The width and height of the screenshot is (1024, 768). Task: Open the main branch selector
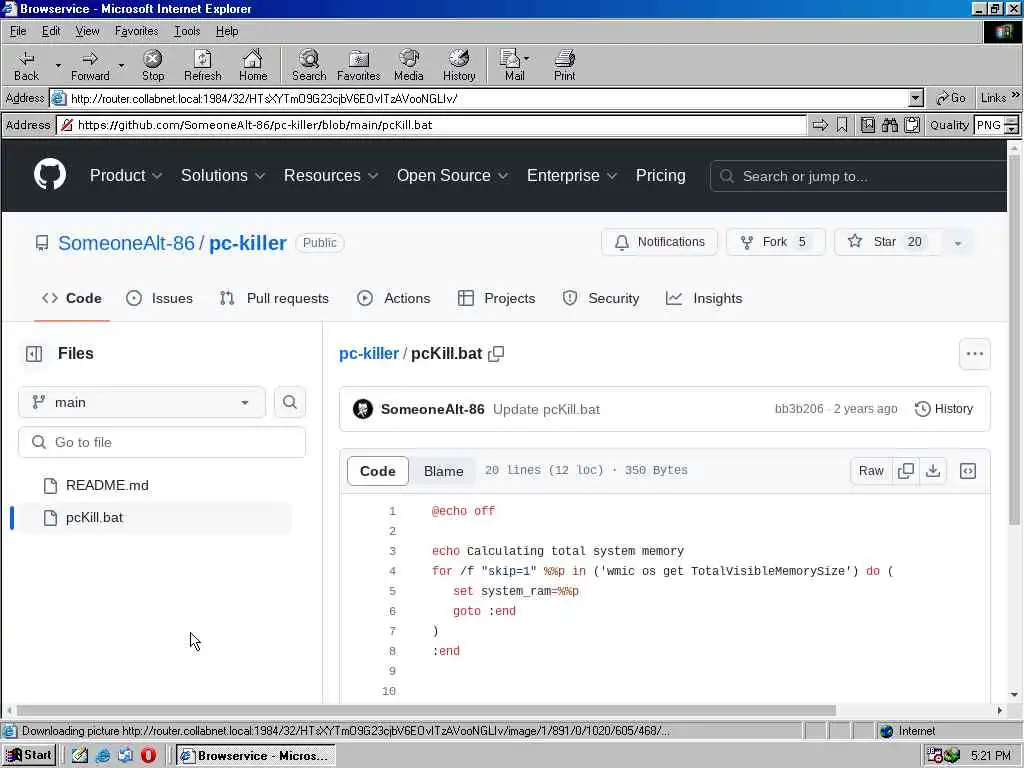pos(142,402)
